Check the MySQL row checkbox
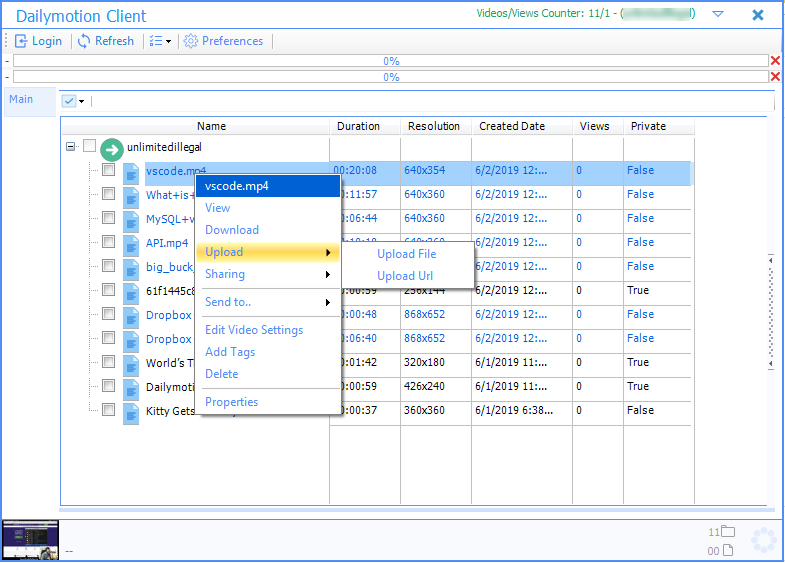785x563 pixels. pos(108,218)
